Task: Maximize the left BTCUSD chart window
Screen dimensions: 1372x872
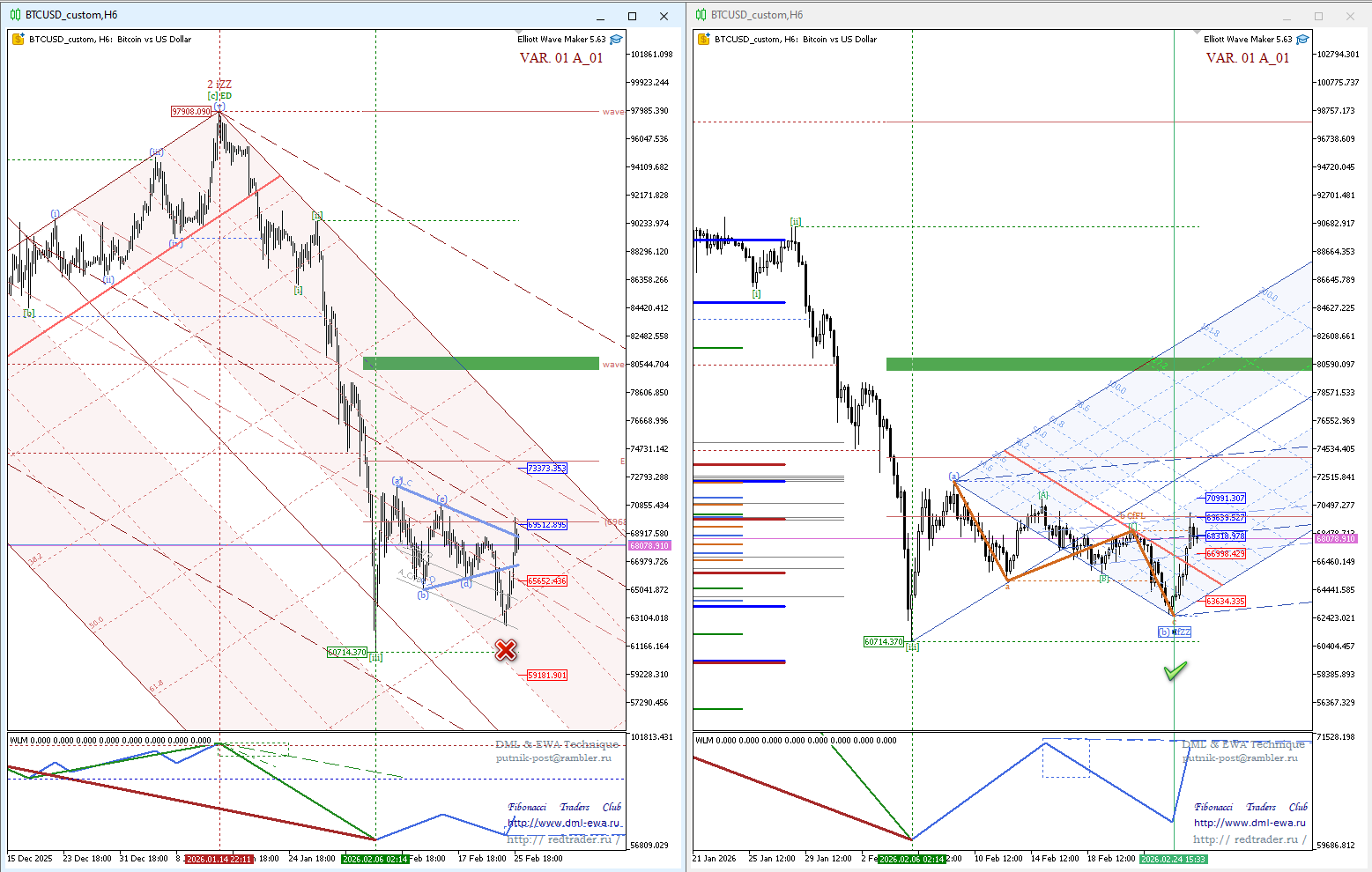Action: click(x=632, y=16)
